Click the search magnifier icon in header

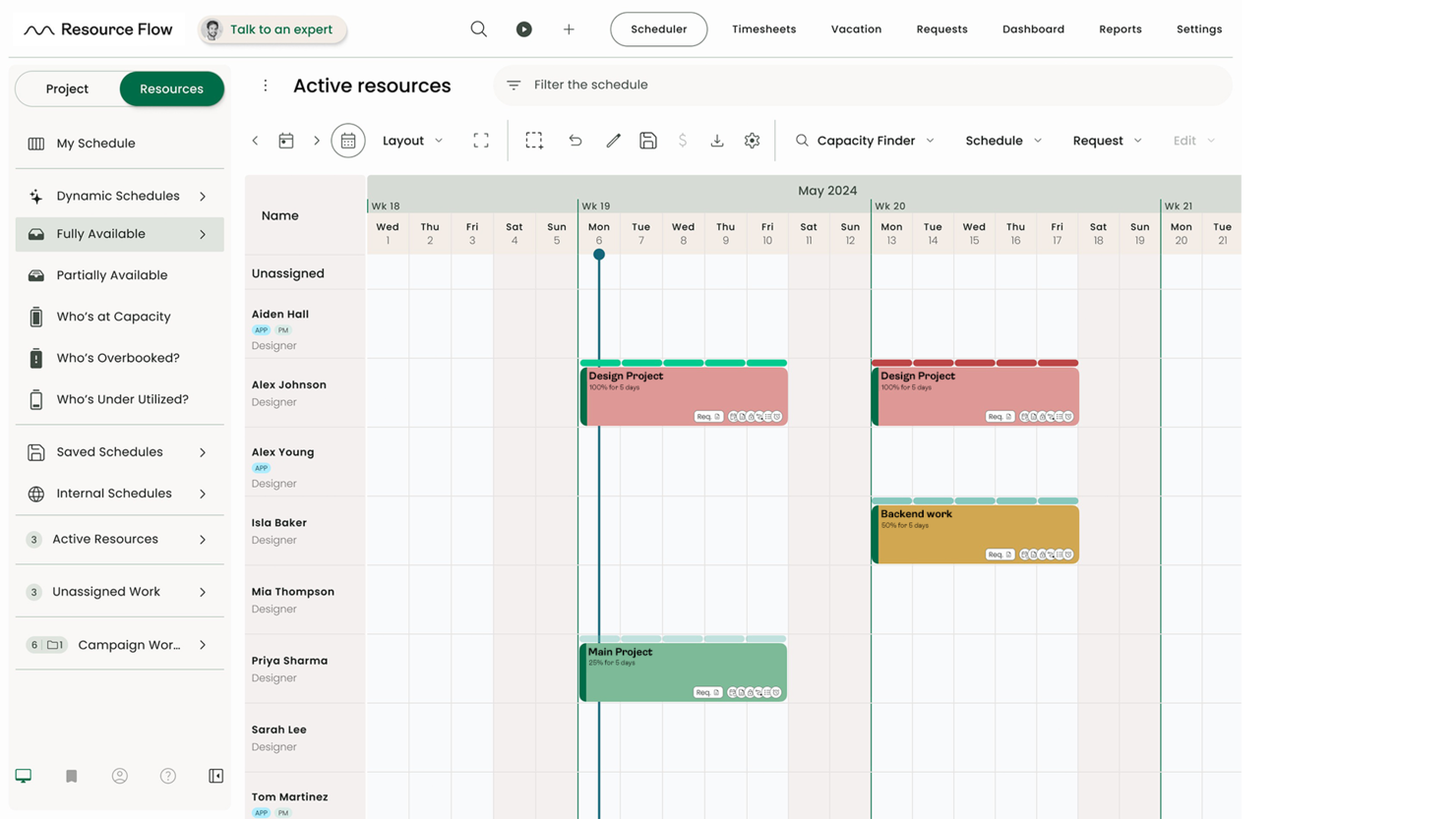point(479,29)
